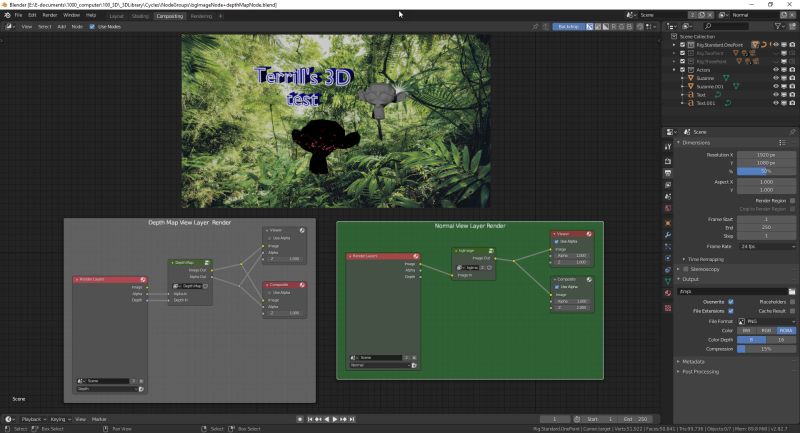Viewport: 800px width, 433px height.
Task: Select the Text.001 object in outliner
Action: [706, 103]
